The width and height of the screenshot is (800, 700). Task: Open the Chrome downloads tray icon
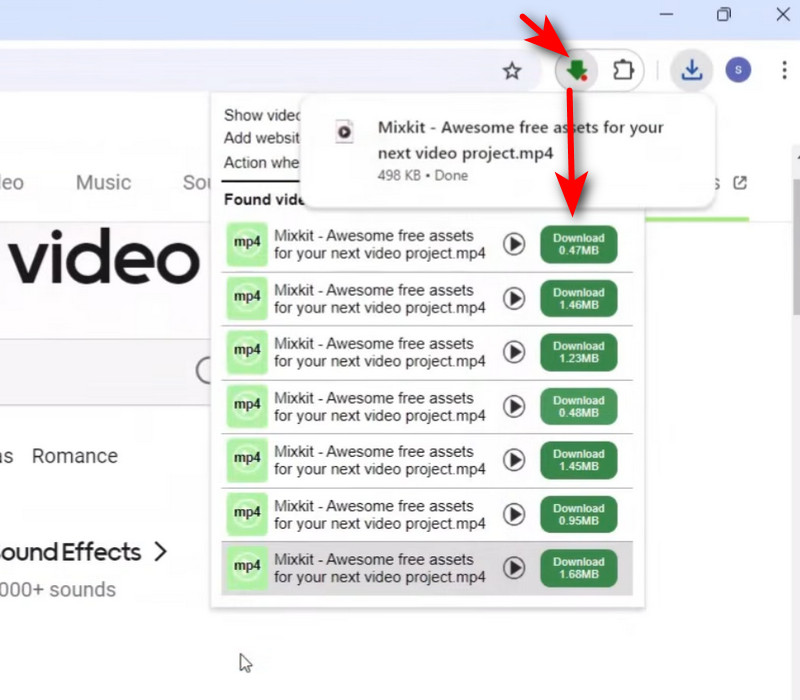click(691, 70)
